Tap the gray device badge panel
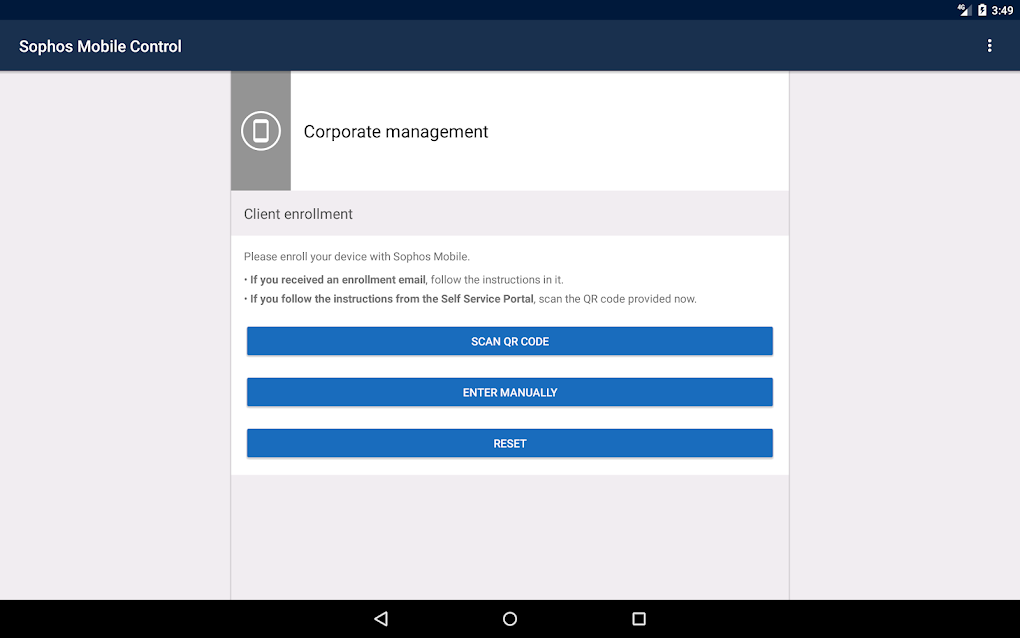The width and height of the screenshot is (1020, 638). click(x=260, y=170)
